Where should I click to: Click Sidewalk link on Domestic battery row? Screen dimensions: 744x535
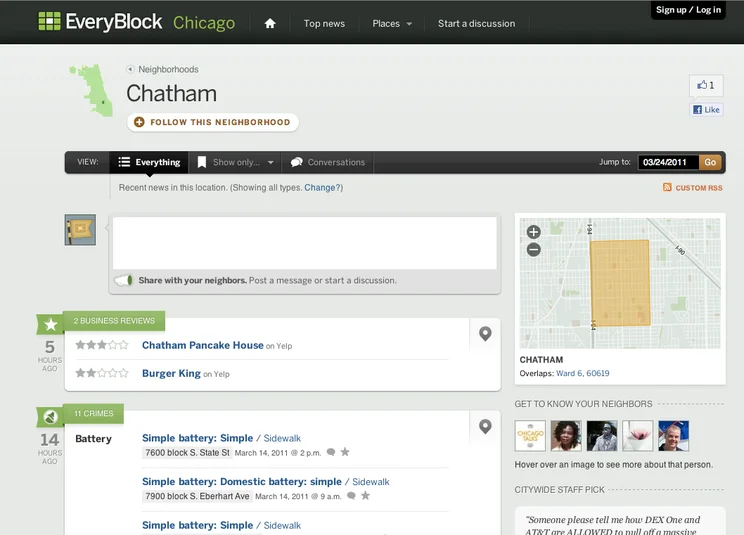(371, 482)
